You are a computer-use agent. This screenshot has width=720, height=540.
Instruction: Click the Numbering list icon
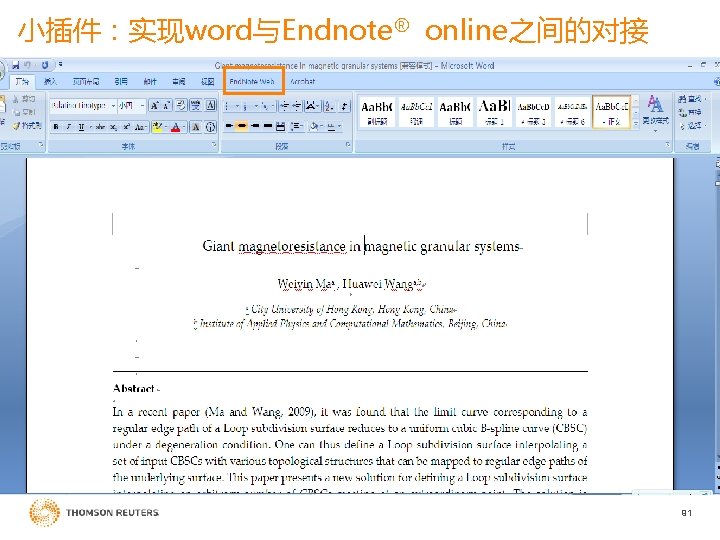click(245, 107)
